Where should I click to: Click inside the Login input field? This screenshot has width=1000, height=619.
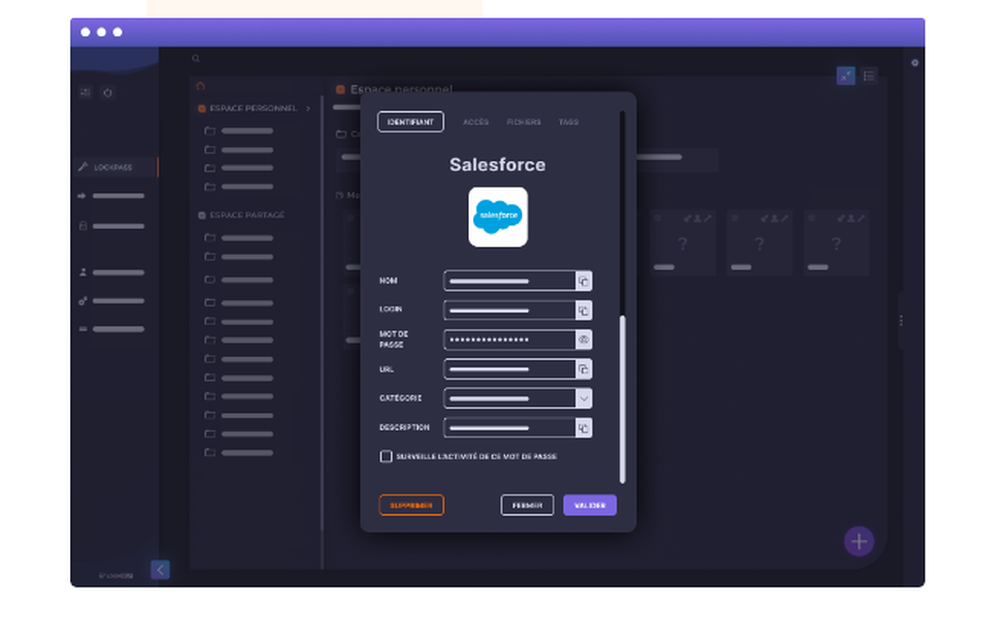[510, 310]
